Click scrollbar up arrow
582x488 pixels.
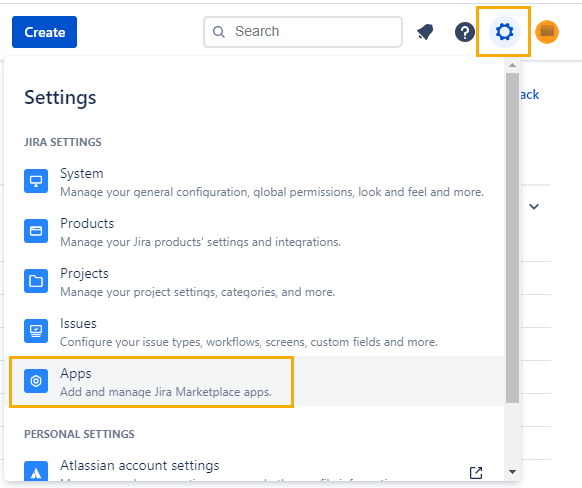pos(513,65)
